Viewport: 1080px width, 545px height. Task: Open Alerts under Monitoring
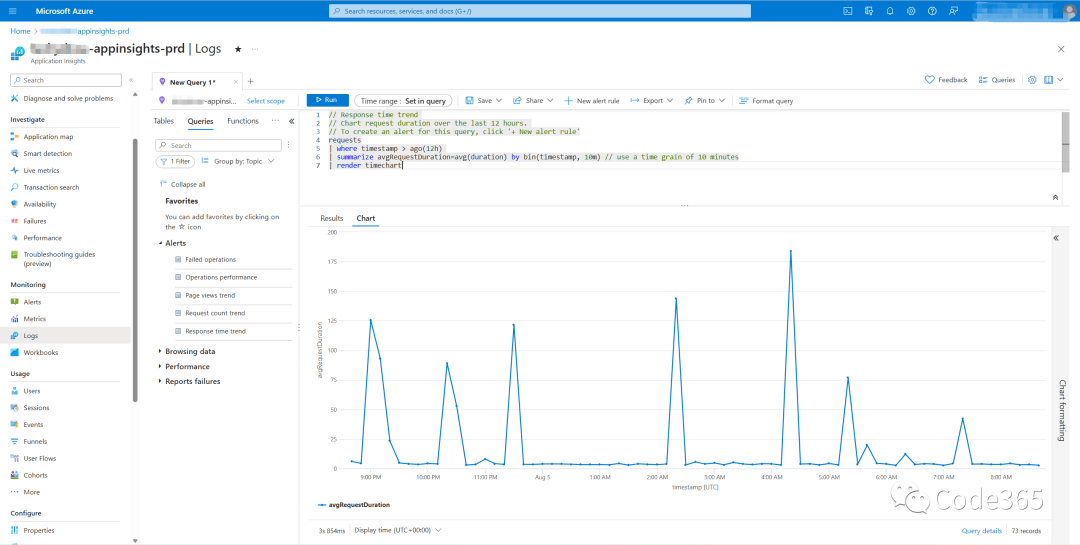[x=32, y=302]
